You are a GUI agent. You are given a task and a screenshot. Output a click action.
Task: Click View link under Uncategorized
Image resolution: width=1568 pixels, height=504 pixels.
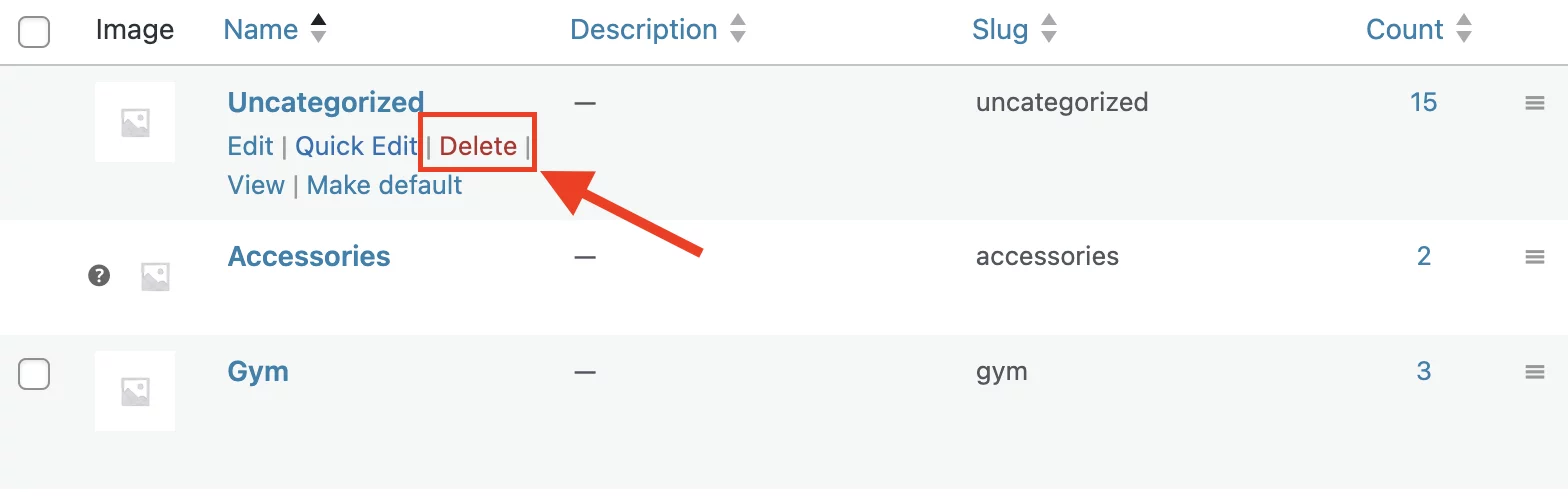(256, 185)
